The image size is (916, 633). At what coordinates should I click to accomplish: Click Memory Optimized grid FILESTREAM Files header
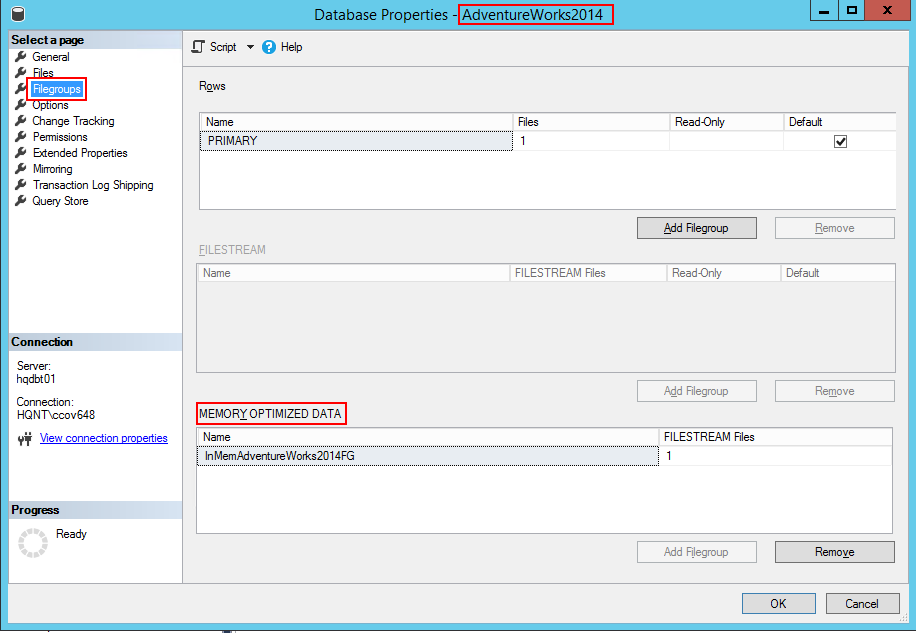pyautogui.click(x=775, y=437)
